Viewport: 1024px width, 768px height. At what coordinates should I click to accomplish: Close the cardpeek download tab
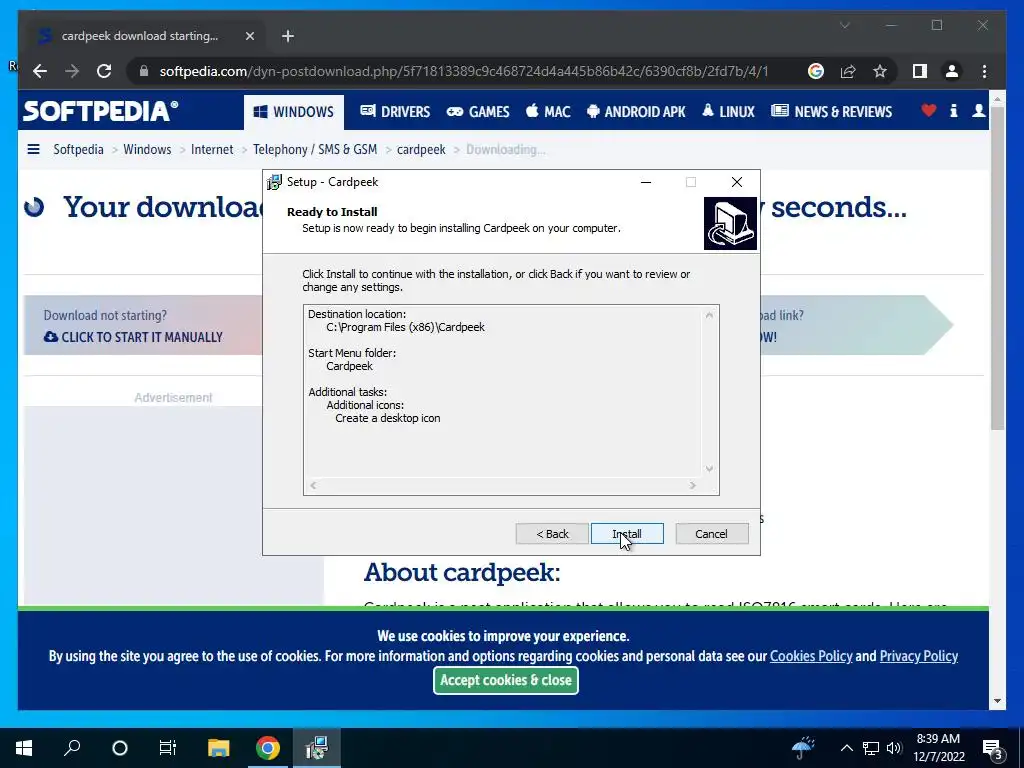point(249,36)
